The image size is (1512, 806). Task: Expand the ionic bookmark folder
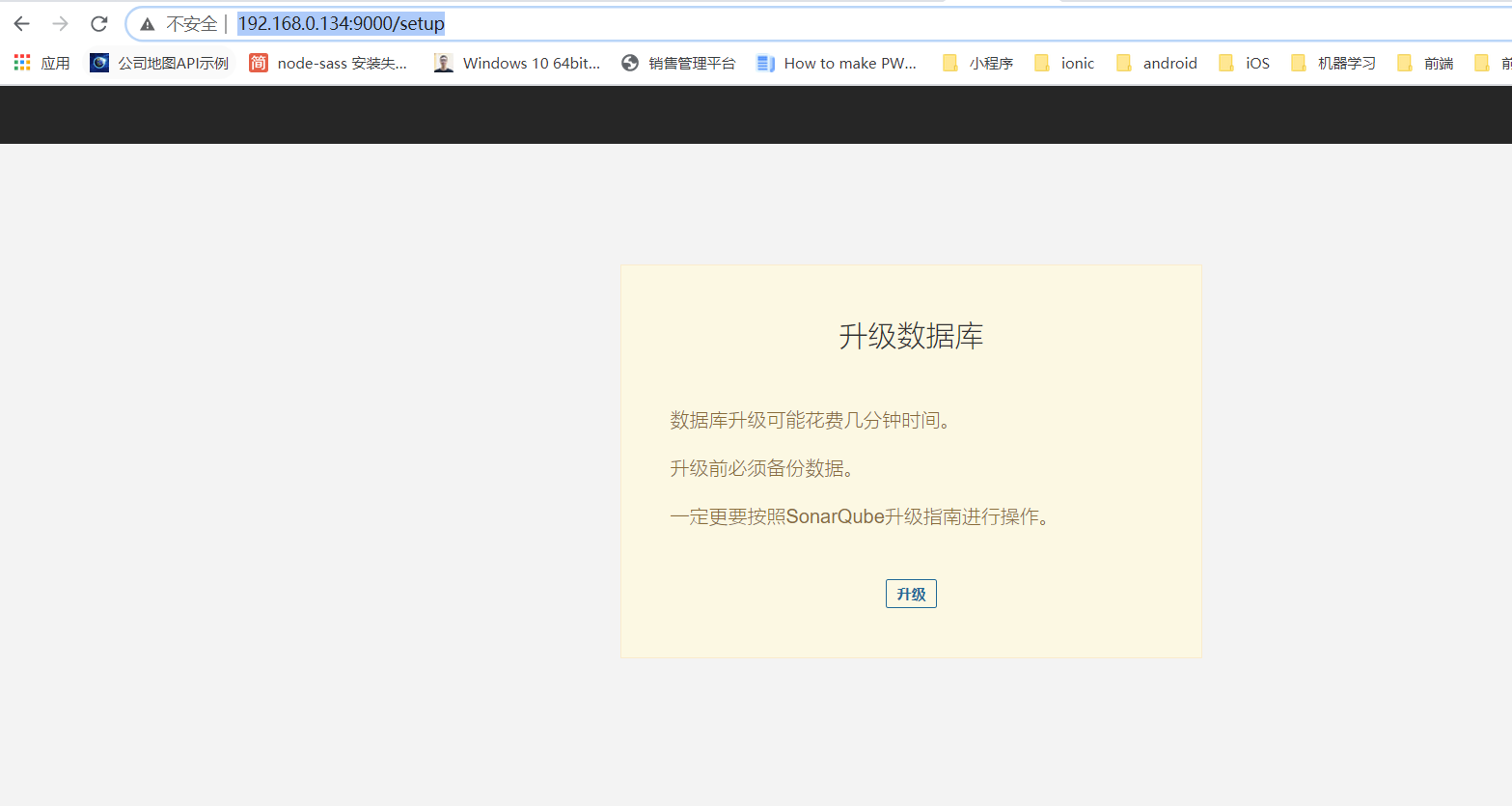point(1064,64)
